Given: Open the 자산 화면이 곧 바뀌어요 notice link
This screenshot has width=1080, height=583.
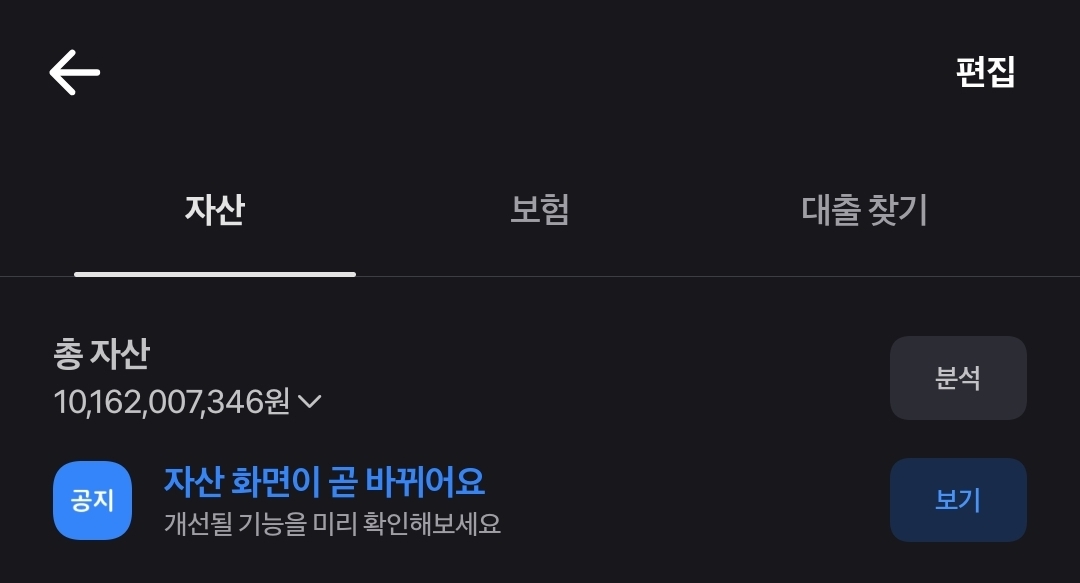Looking at the screenshot, I should (x=324, y=481).
